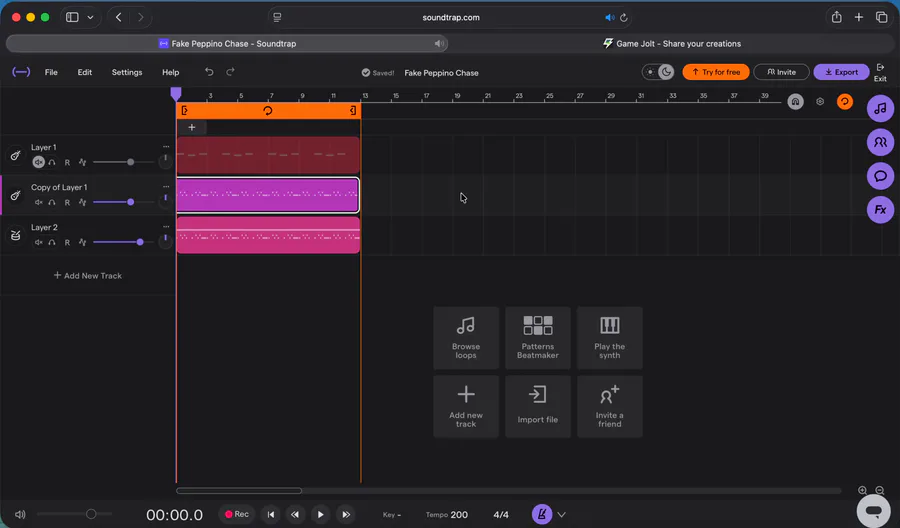Open the Help menu
The width and height of the screenshot is (900, 528).
click(170, 72)
